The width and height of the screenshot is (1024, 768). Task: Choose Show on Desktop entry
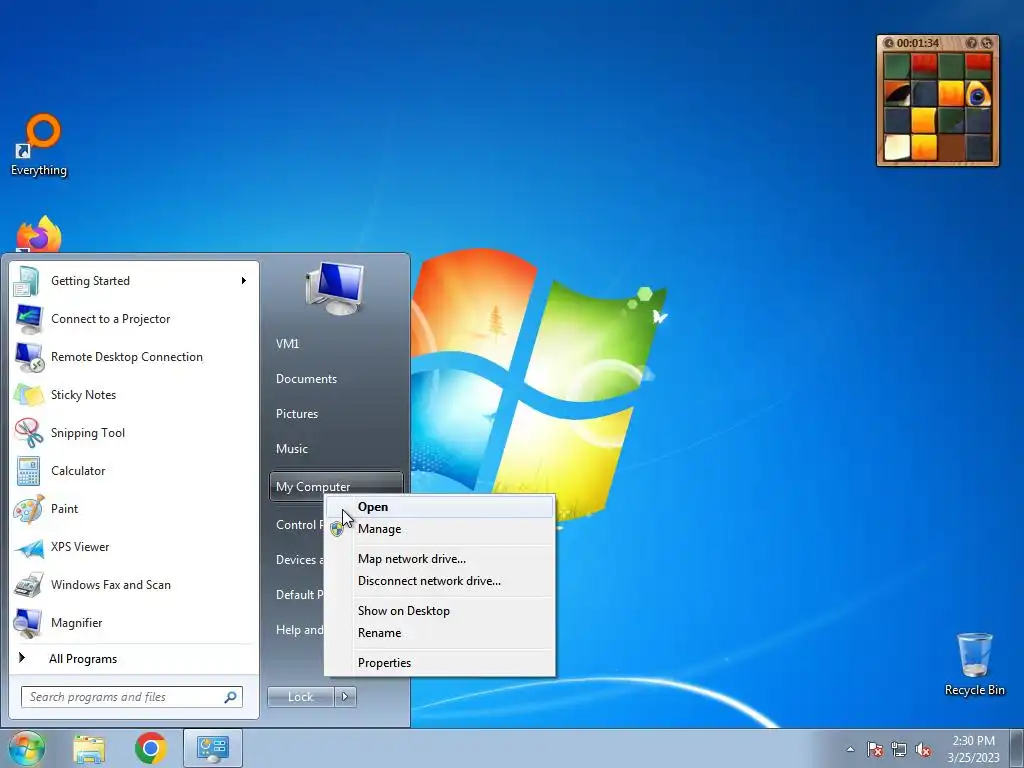point(440,611)
